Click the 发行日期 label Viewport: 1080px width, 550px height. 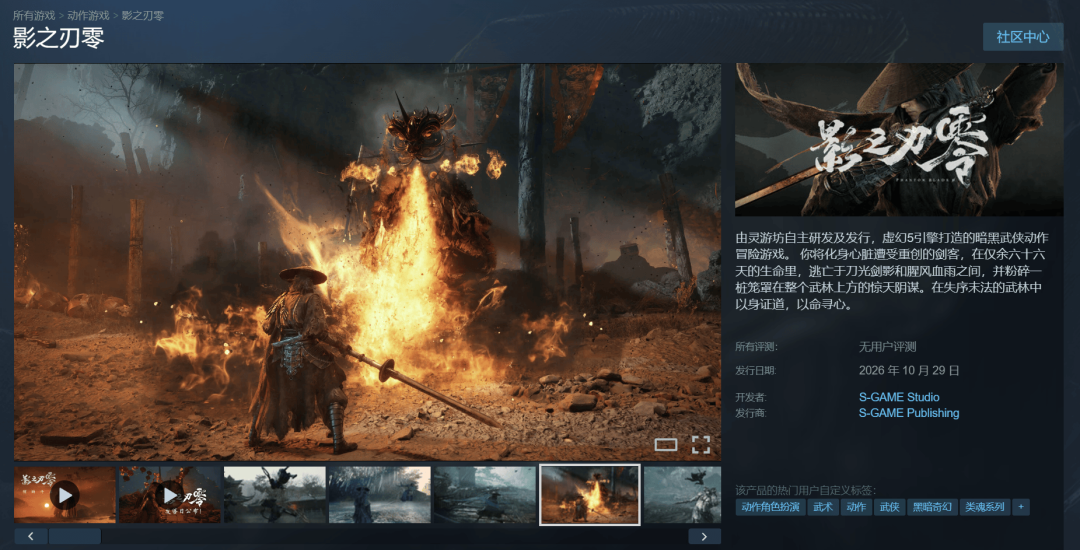point(756,370)
